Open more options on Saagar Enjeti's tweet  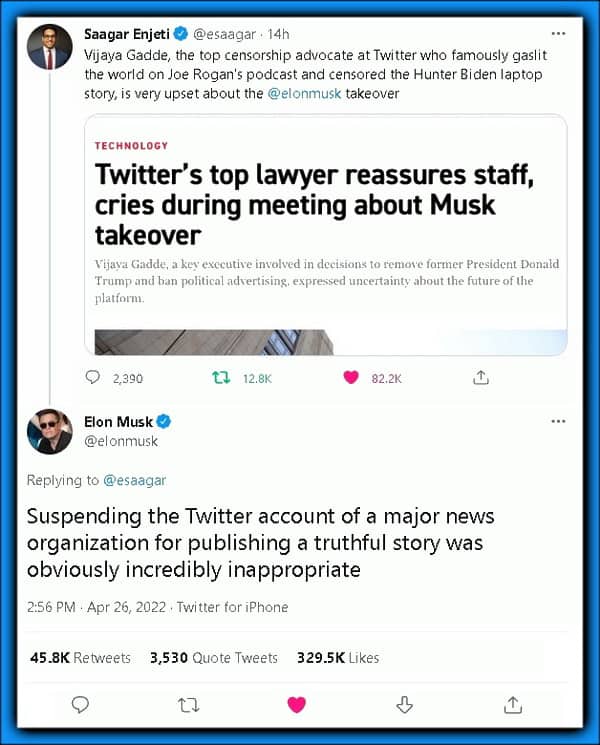pyautogui.click(x=559, y=34)
